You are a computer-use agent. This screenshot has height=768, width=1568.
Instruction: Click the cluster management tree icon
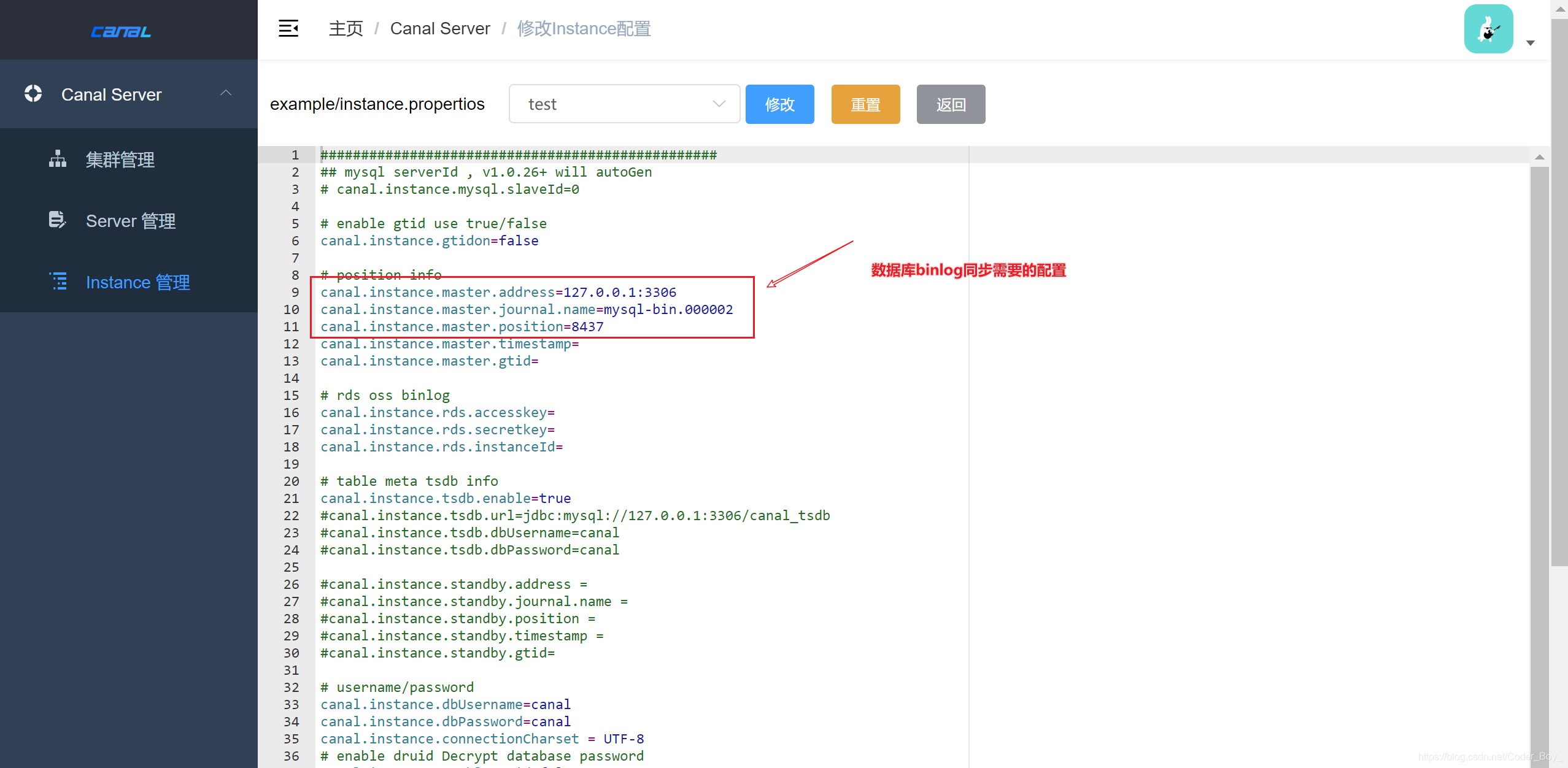coord(58,159)
